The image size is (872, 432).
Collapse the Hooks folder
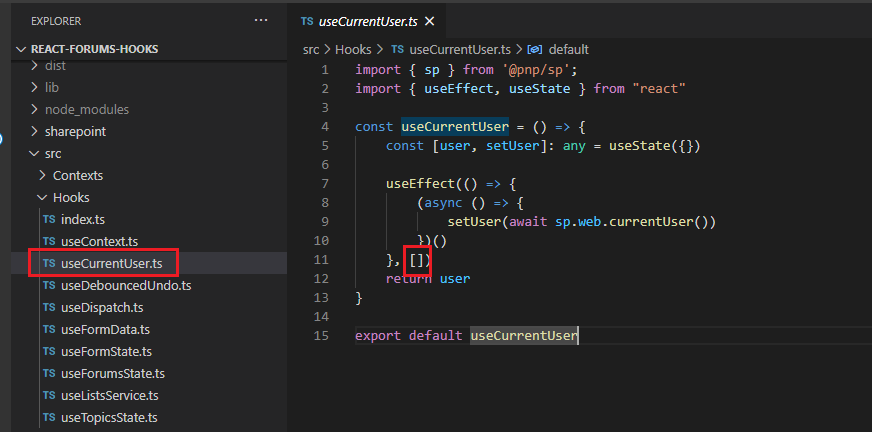[x=70, y=197]
